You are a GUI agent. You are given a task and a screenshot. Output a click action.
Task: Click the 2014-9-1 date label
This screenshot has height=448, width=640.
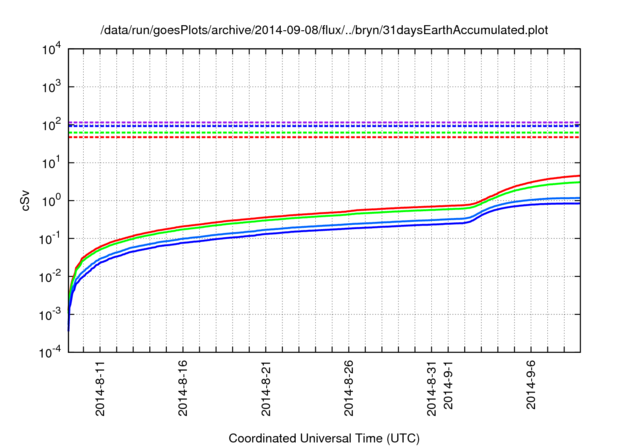click(448, 385)
